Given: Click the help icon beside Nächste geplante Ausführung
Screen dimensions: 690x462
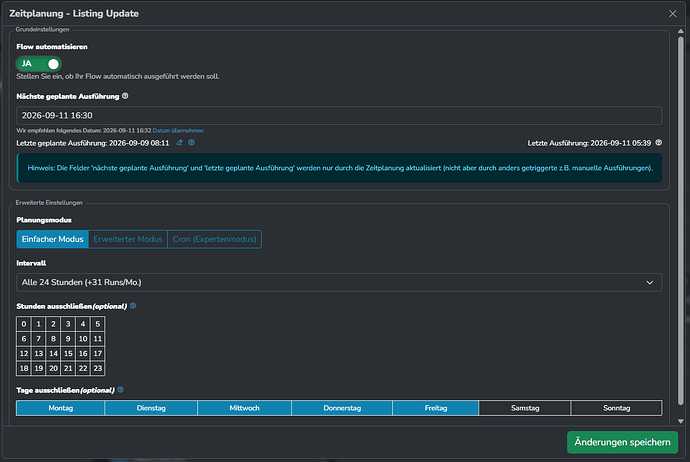Looking at the screenshot, I should pyautogui.click(x=125, y=96).
